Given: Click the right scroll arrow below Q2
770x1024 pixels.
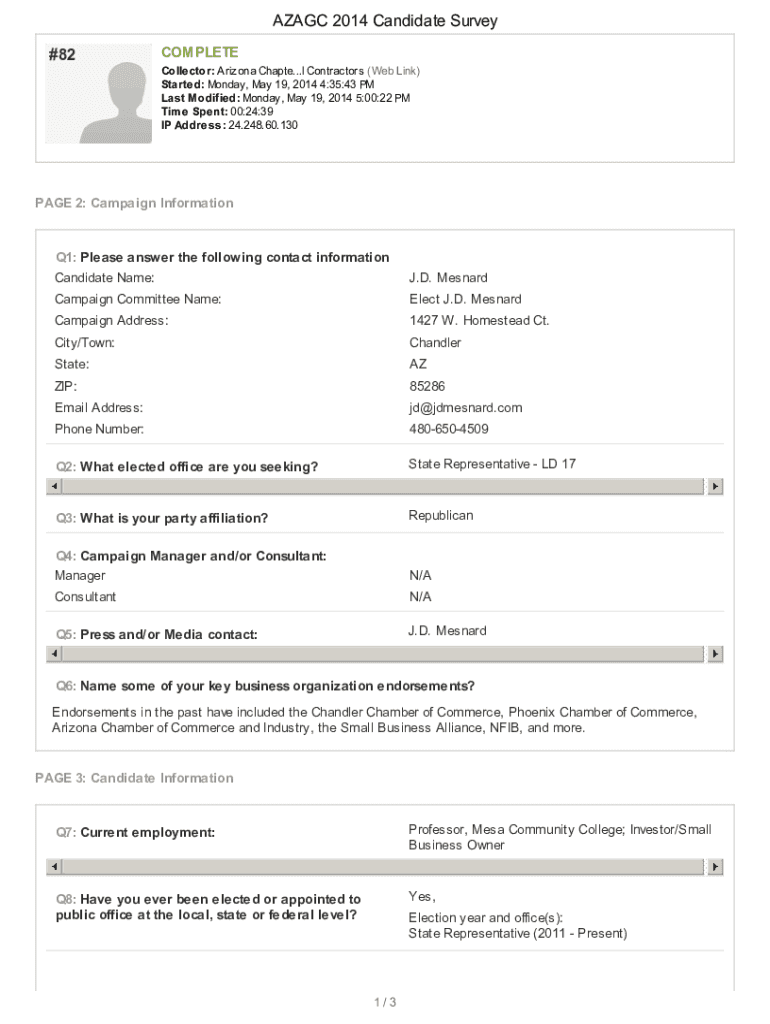Looking at the screenshot, I should [x=715, y=486].
